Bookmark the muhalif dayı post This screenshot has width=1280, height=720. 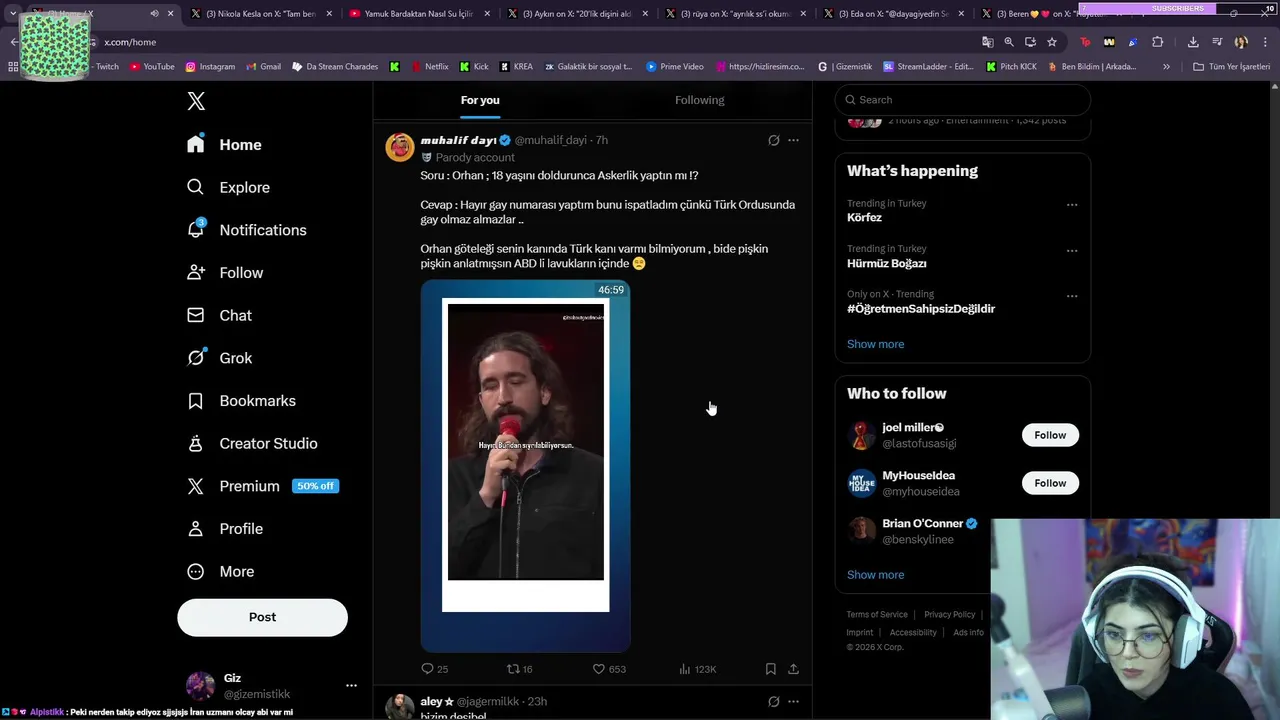(x=770, y=669)
